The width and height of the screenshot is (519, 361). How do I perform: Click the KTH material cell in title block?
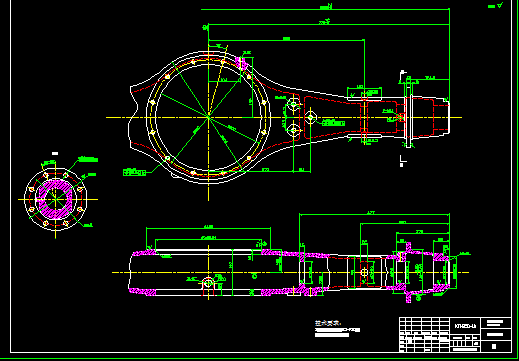(465, 325)
